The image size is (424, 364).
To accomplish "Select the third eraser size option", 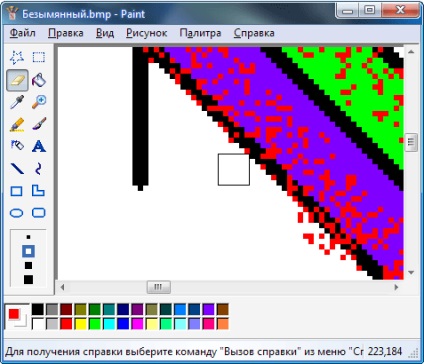I will pos(28,265).
